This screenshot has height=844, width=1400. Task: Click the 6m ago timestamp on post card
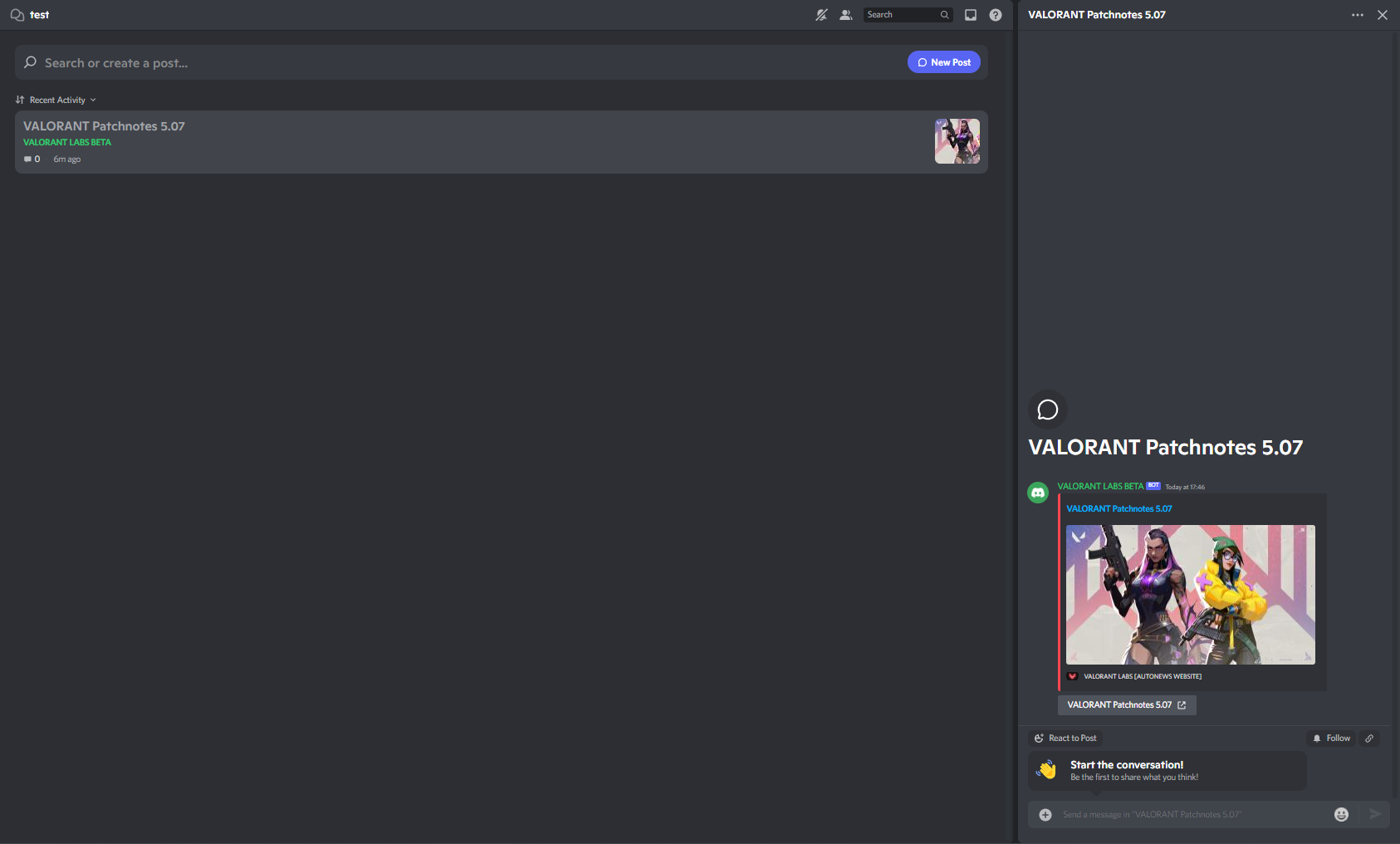click(x=67, y=159)
